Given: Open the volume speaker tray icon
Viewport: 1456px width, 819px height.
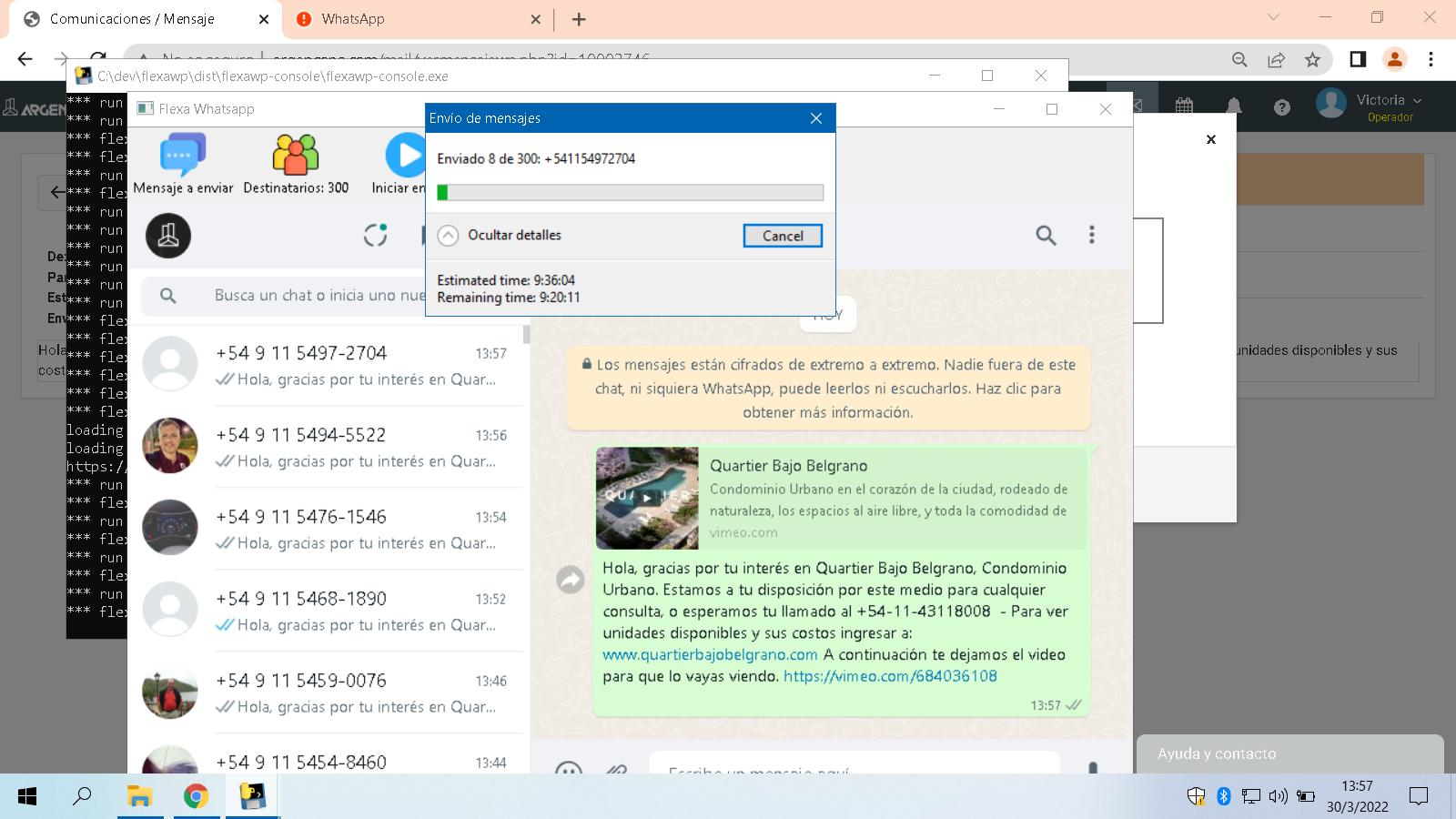Looking at the screenshot, I should click(x=1279, y=796).
